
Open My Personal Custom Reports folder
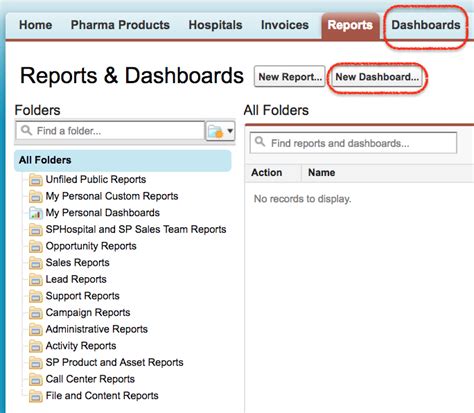click(112, 196)
